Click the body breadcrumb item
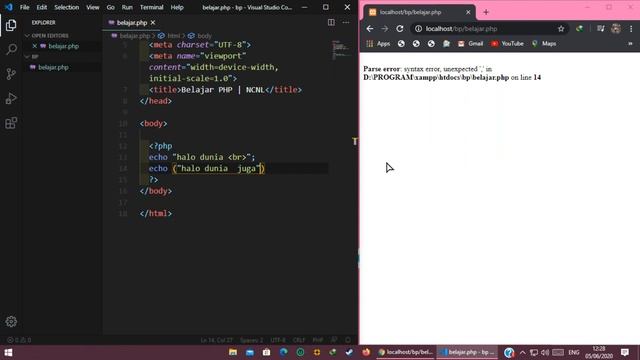Viewport: 640px width, 360px height. pyautogui.click(x=204, y=36)
